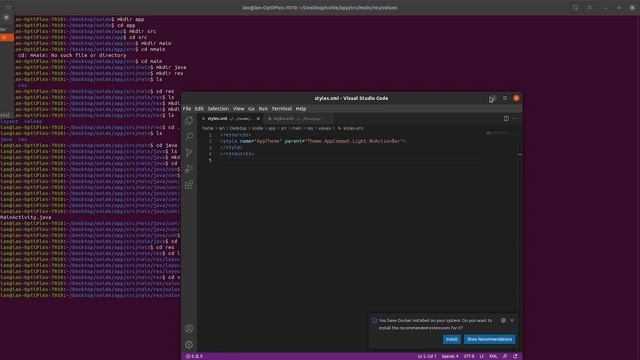Open the Explorer view in VS Code
Screen dimensions: 640x360
189,120
